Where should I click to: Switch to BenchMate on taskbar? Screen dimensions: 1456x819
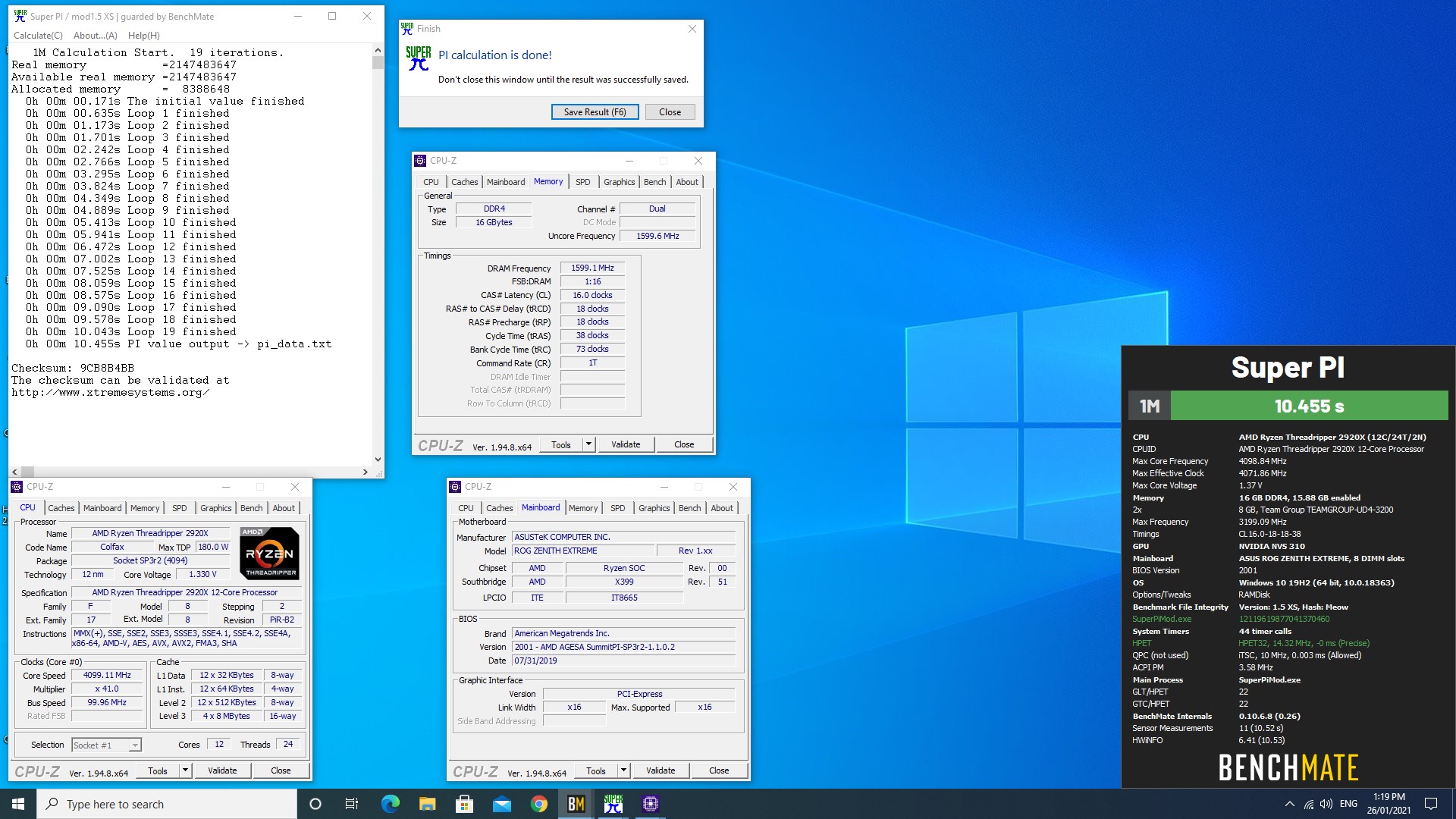[576, 804]
